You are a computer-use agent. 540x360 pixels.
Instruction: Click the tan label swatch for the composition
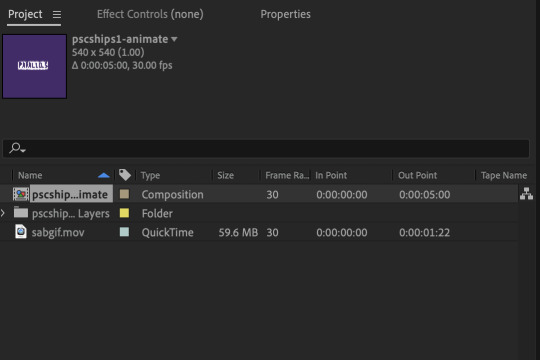pyautogui.click(x=124, y=194)
